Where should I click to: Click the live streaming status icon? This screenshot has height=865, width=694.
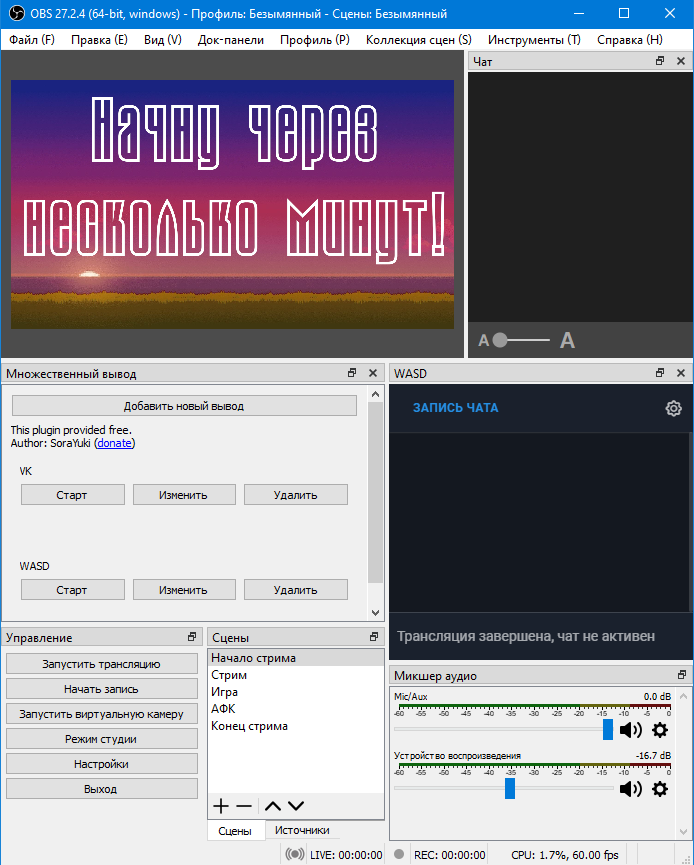click(x=295, y=855)
